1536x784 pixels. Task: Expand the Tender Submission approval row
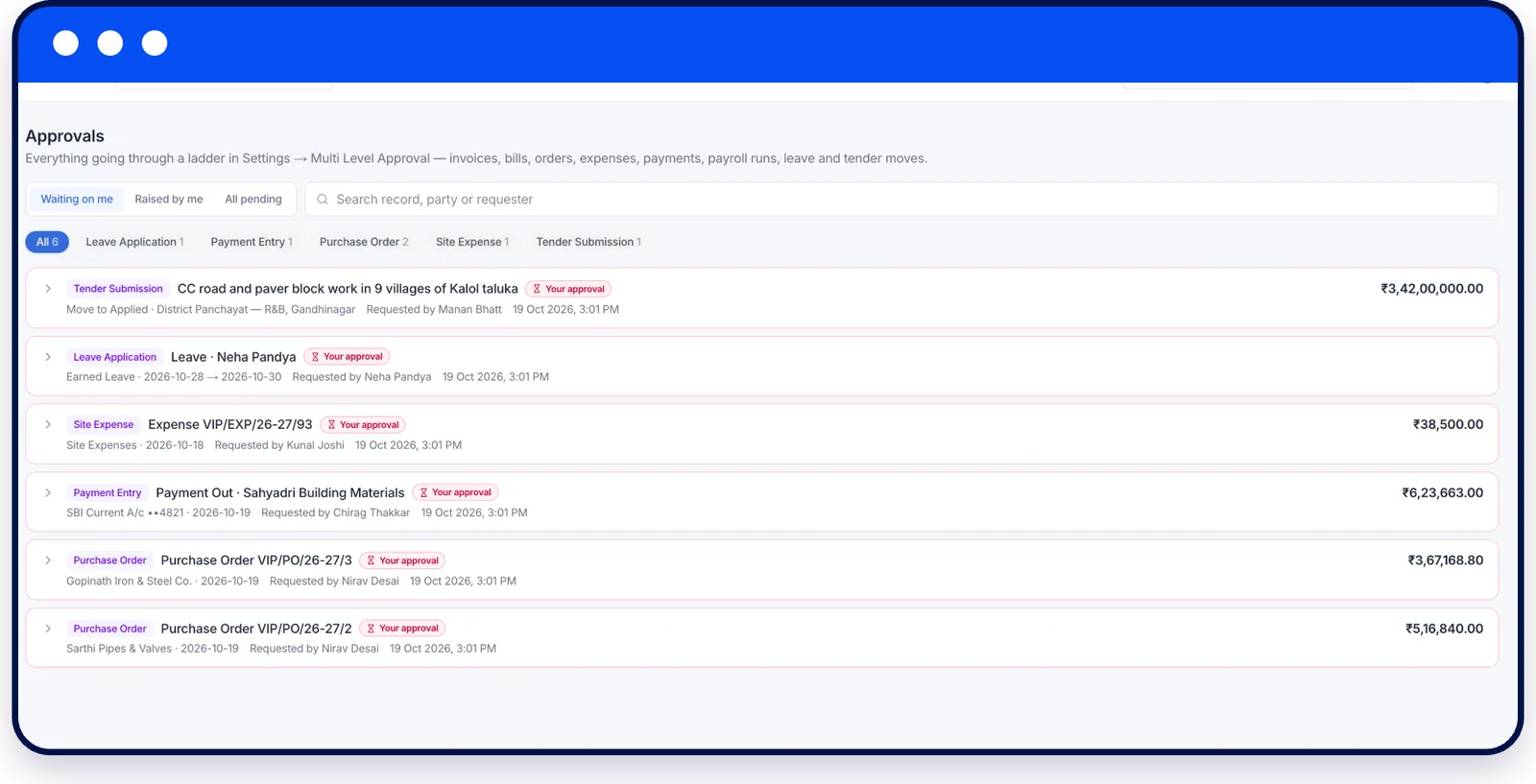click(x=48, y=289)
